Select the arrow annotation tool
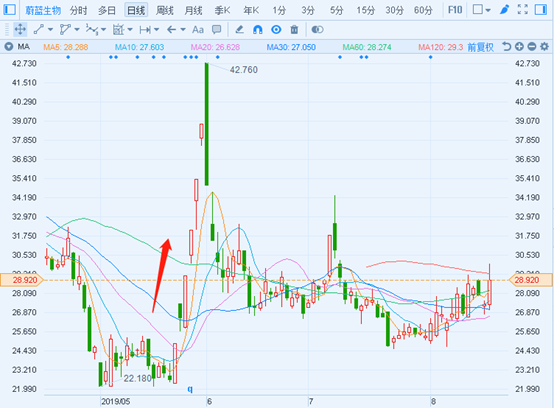Screen dimensions: 554x408 [x=171, y=30]
